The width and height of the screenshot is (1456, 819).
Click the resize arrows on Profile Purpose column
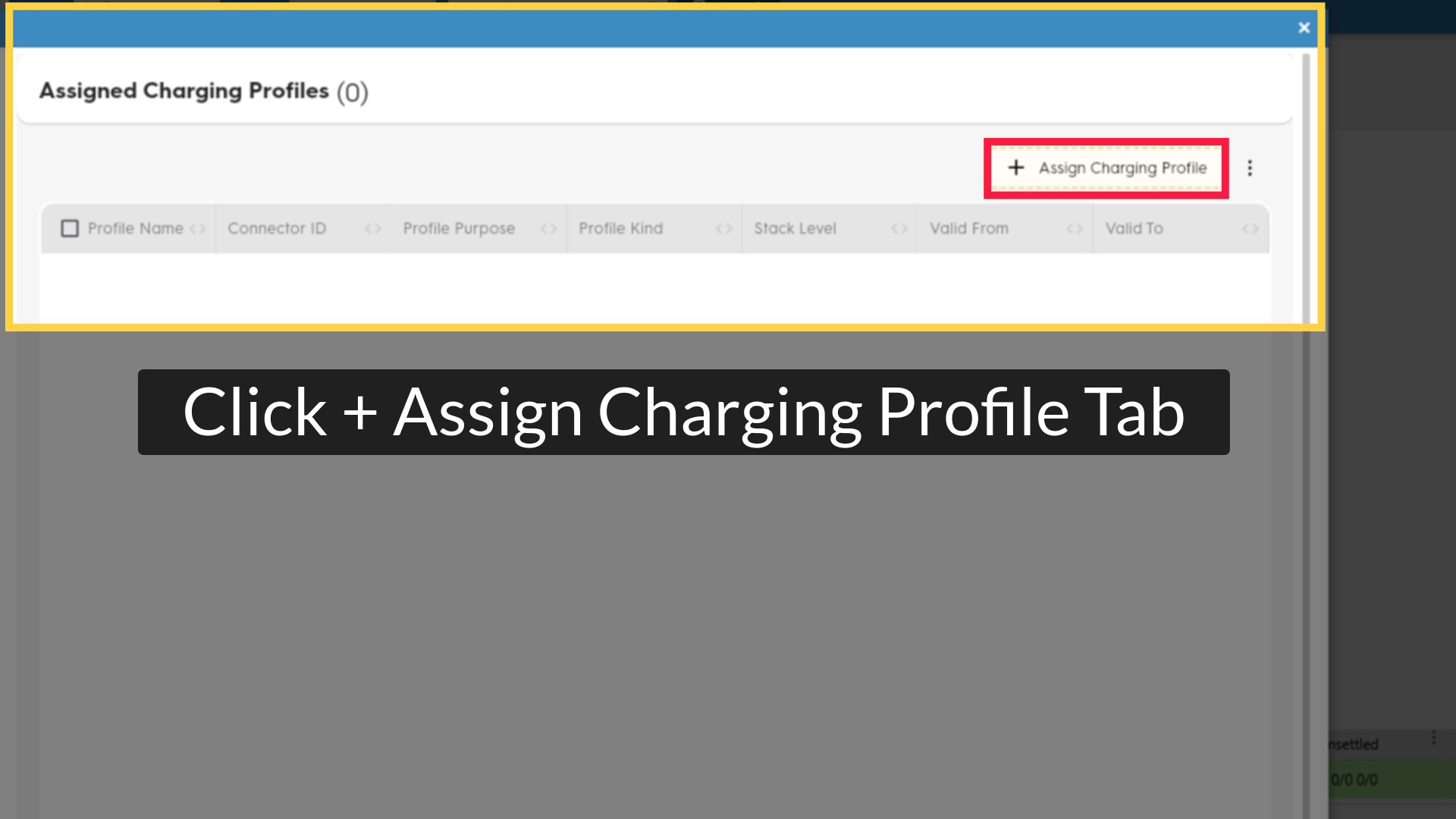(549, 229)
